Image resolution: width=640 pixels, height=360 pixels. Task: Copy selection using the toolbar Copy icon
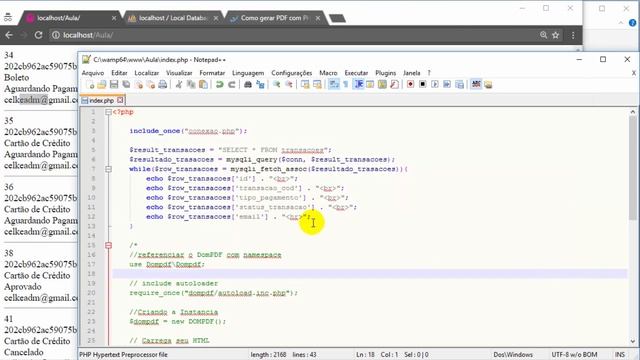191,84
